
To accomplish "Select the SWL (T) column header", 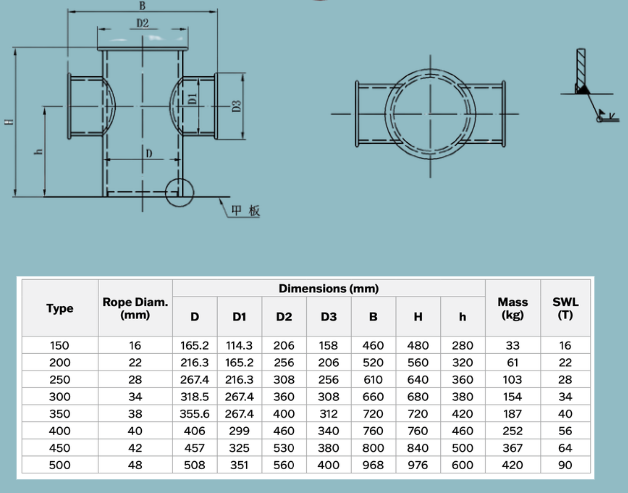I will [565, 308].
